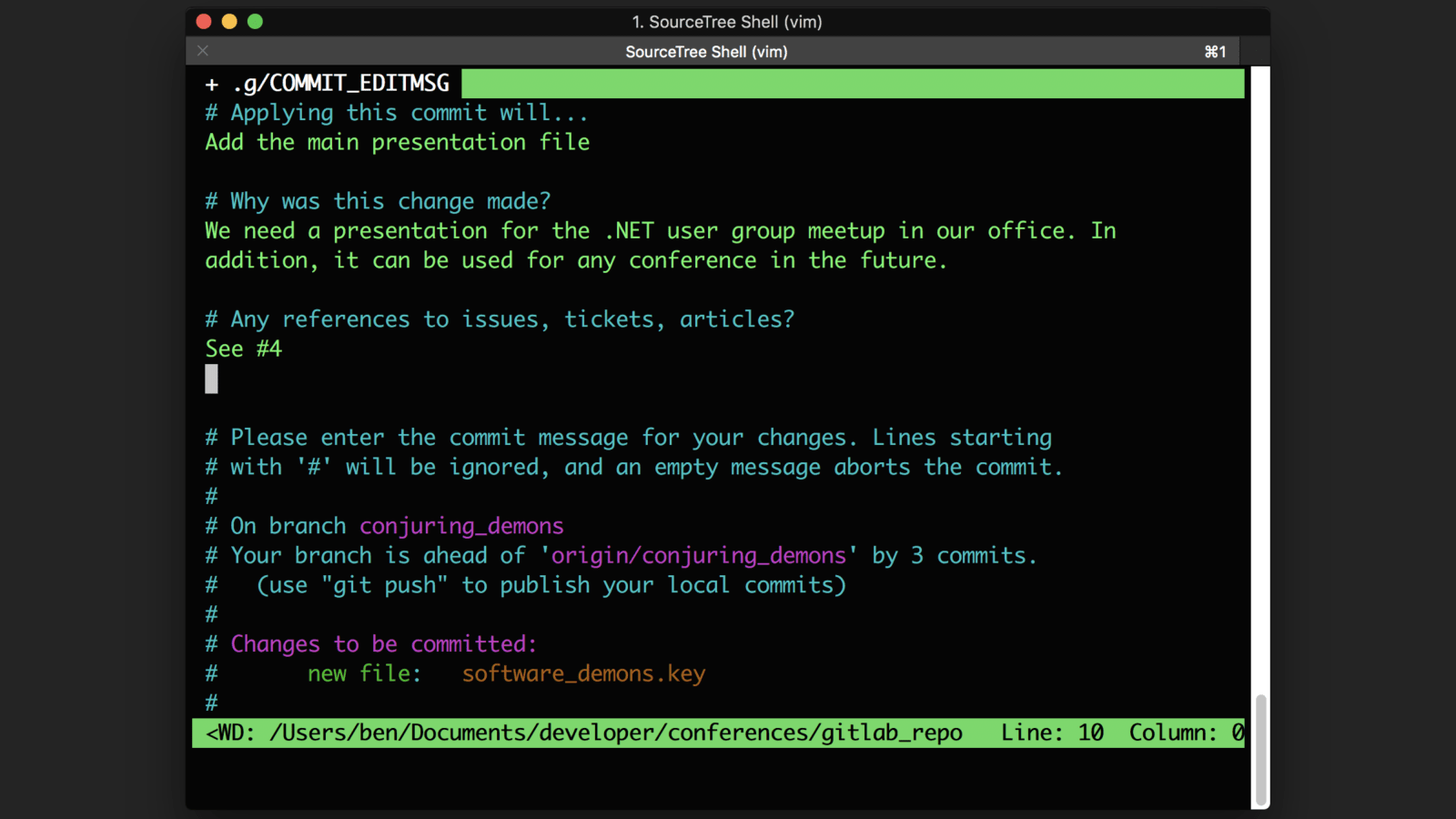
Task: Click the 'new file:' label
Action: (x=364, y=673)
